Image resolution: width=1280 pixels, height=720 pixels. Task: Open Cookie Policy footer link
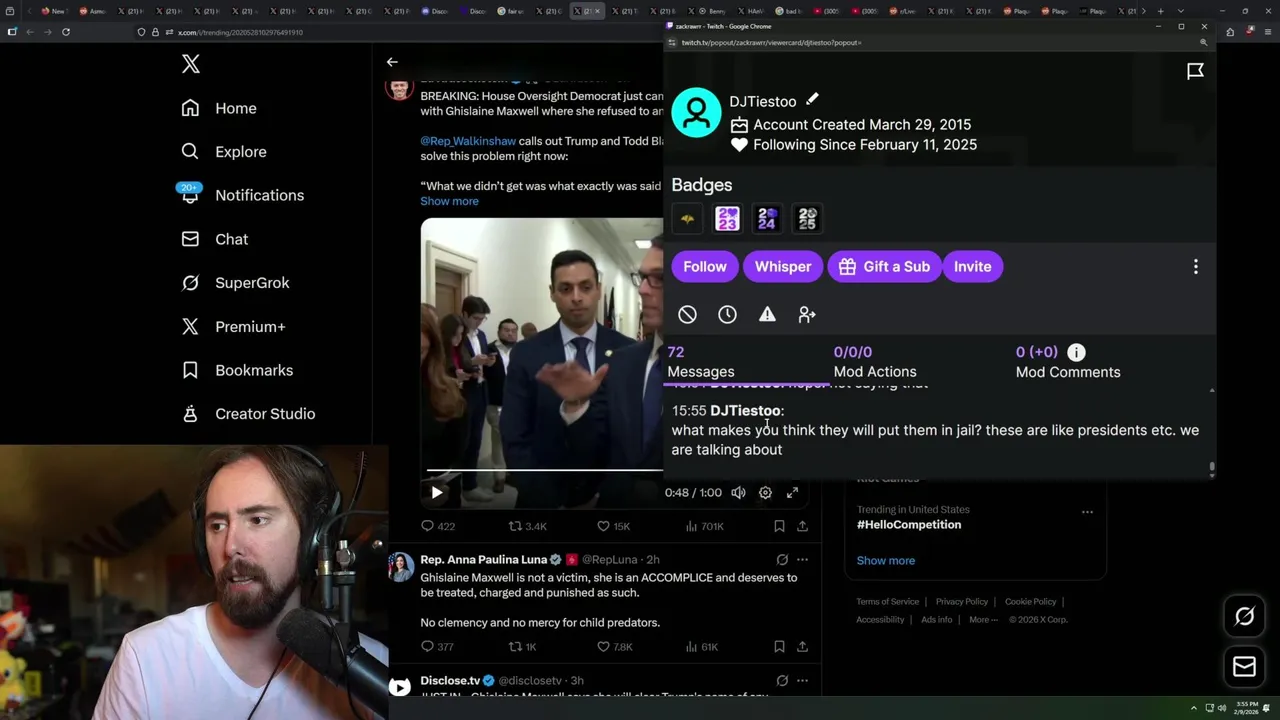[x=1030, y=602]
